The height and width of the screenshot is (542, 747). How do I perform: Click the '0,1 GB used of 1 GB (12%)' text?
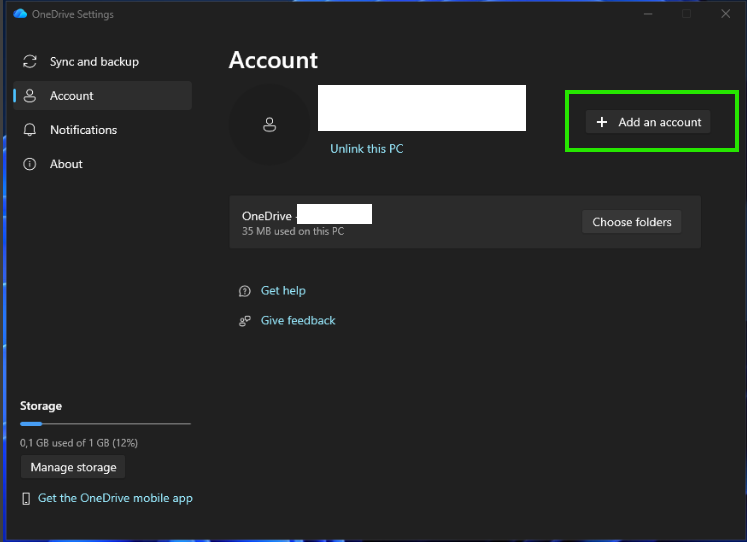79,443
